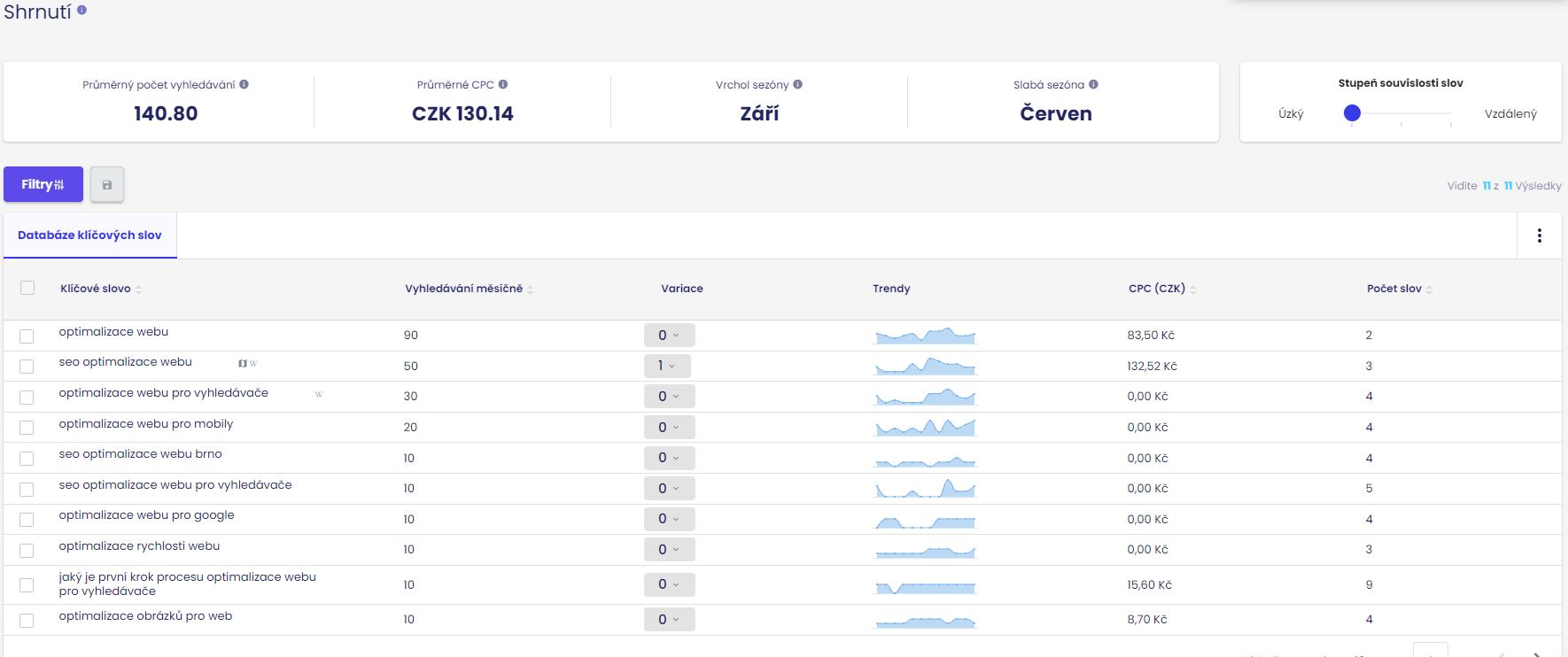Open the Filtry button
This screenshot has height=657, width=1568.
coord(43,185)
